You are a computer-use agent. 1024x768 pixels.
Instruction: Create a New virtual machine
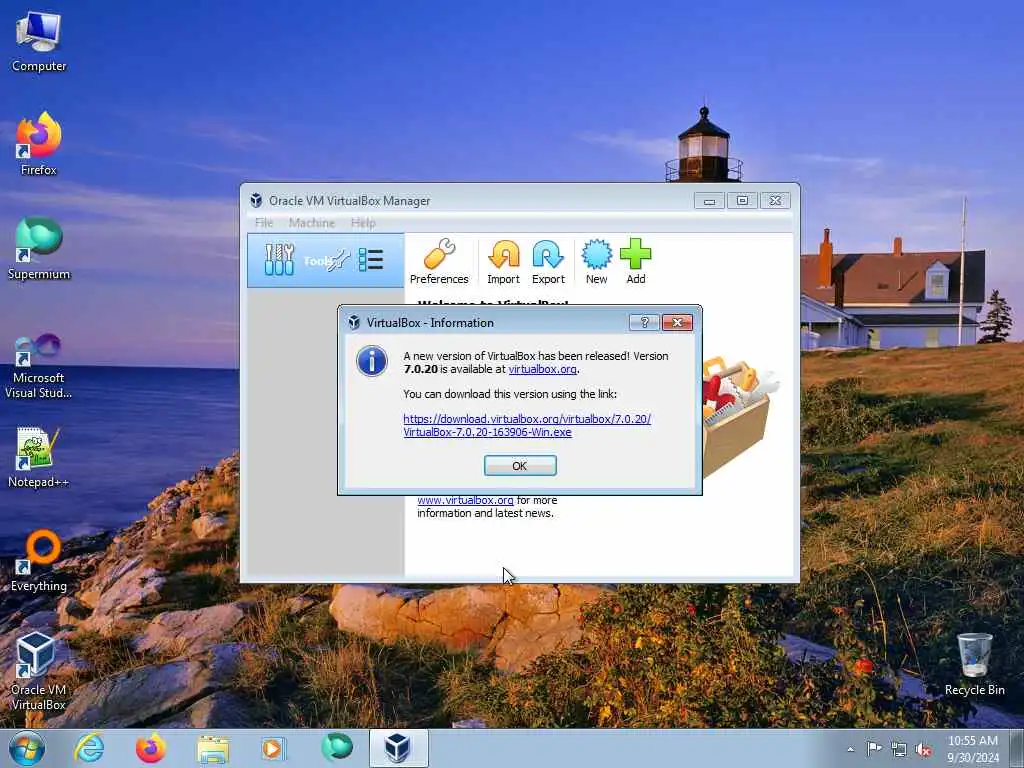click(x=596, y=261)
